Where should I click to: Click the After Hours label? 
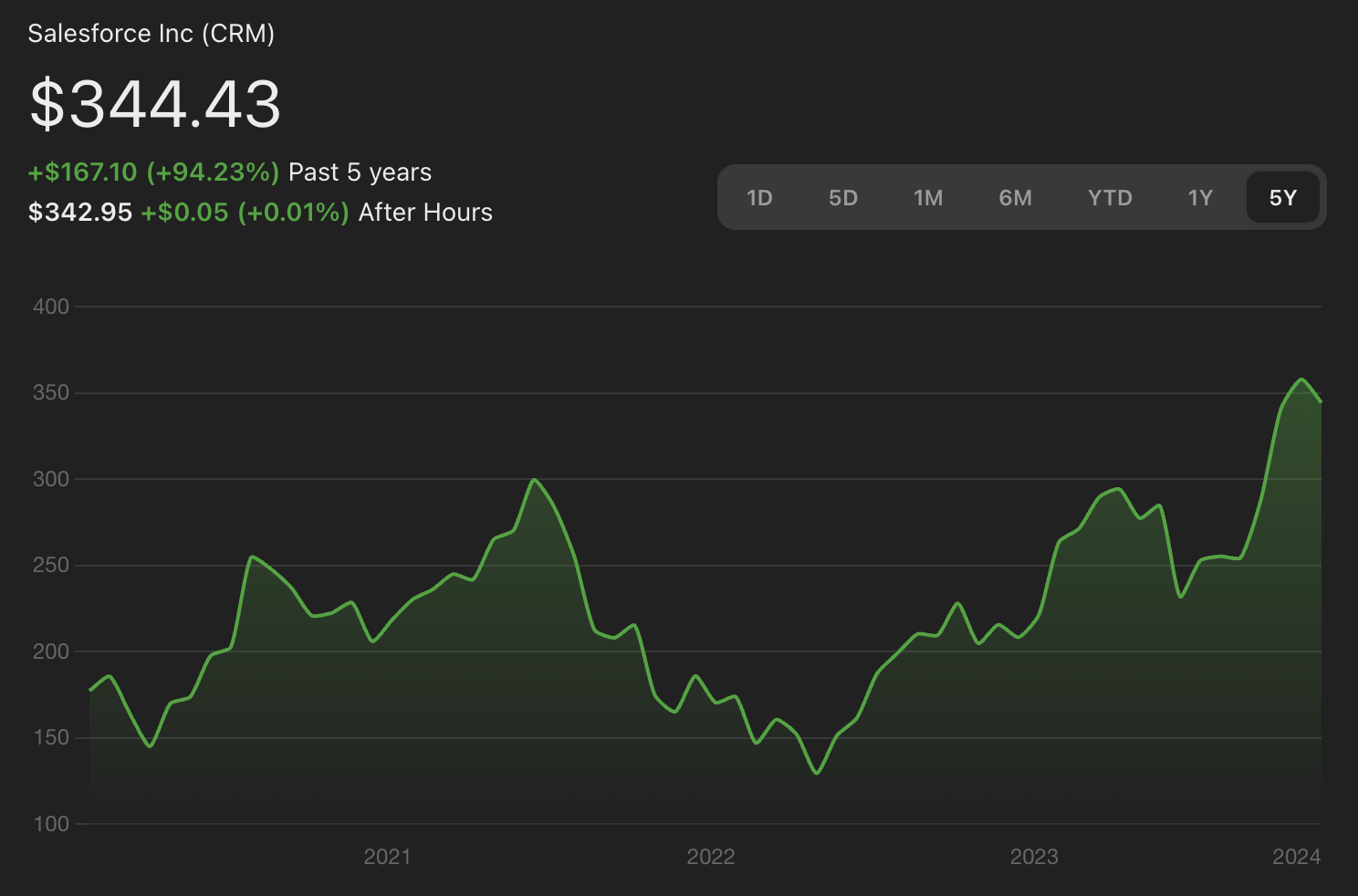click(x=425, y=213)
